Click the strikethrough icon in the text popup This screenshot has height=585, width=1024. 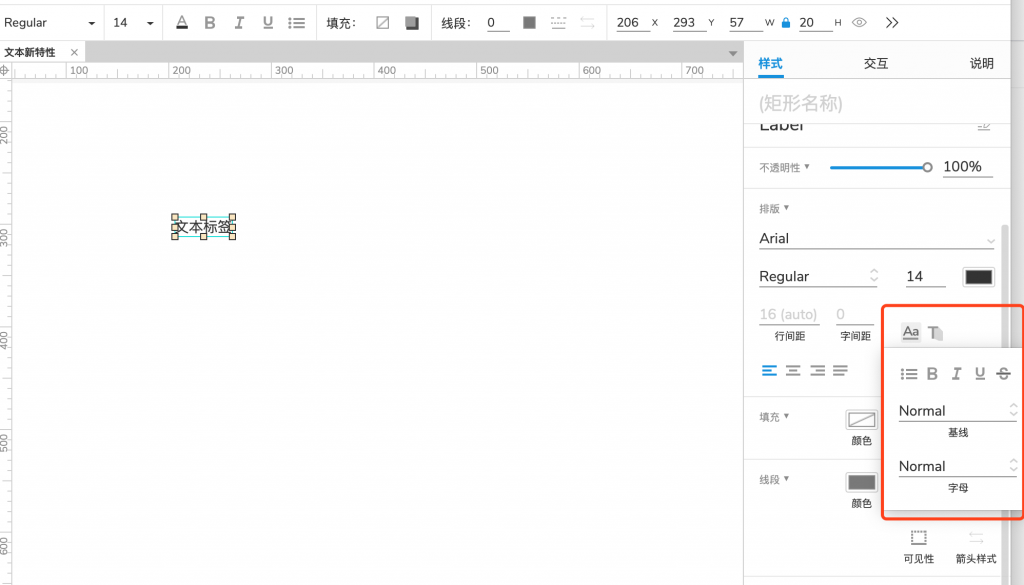pyautogui.click(x=1003, y=374)
